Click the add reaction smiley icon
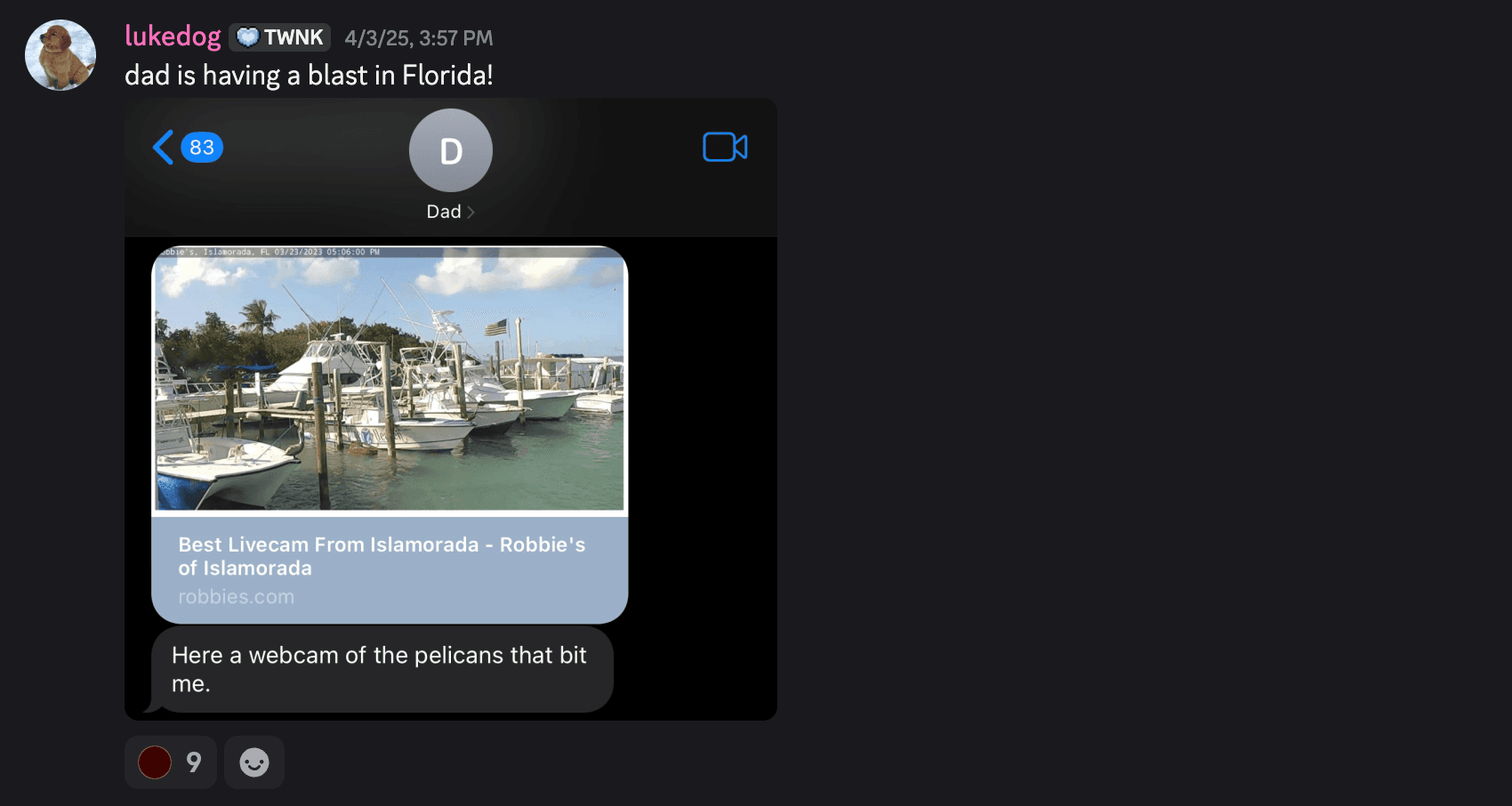Viewport: 1512px width, 806px height. click(x=254, y=762)
